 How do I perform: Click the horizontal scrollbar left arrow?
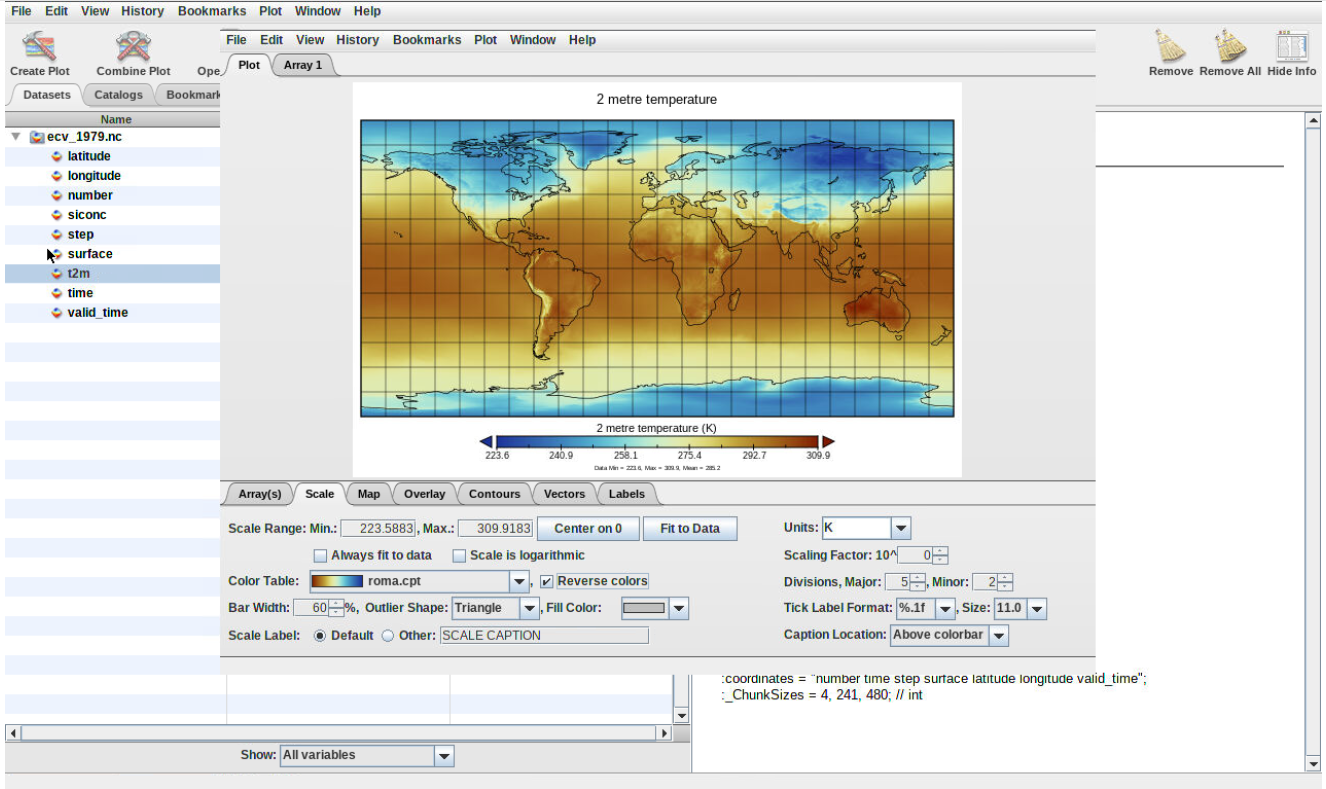pyautogui.click(x=13, y=734)
